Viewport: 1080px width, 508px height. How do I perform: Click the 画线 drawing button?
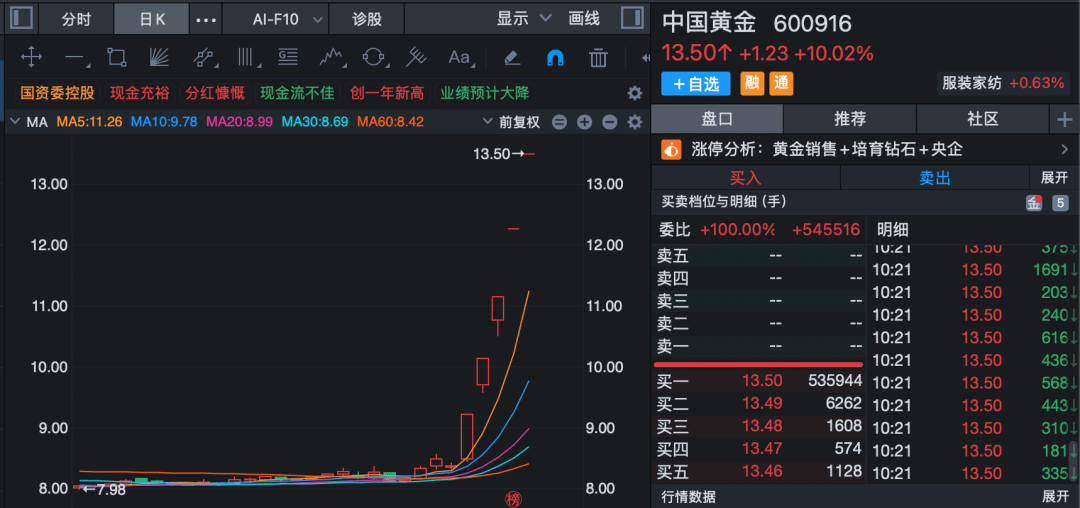[x=584, y=19]
